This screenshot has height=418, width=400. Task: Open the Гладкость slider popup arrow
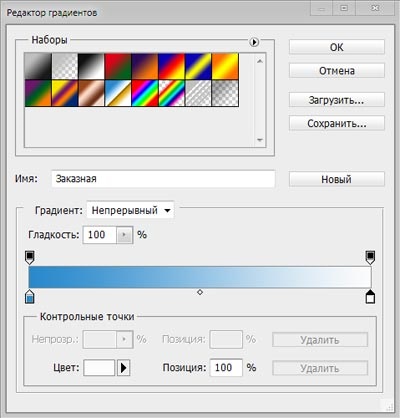pos(124,235)
